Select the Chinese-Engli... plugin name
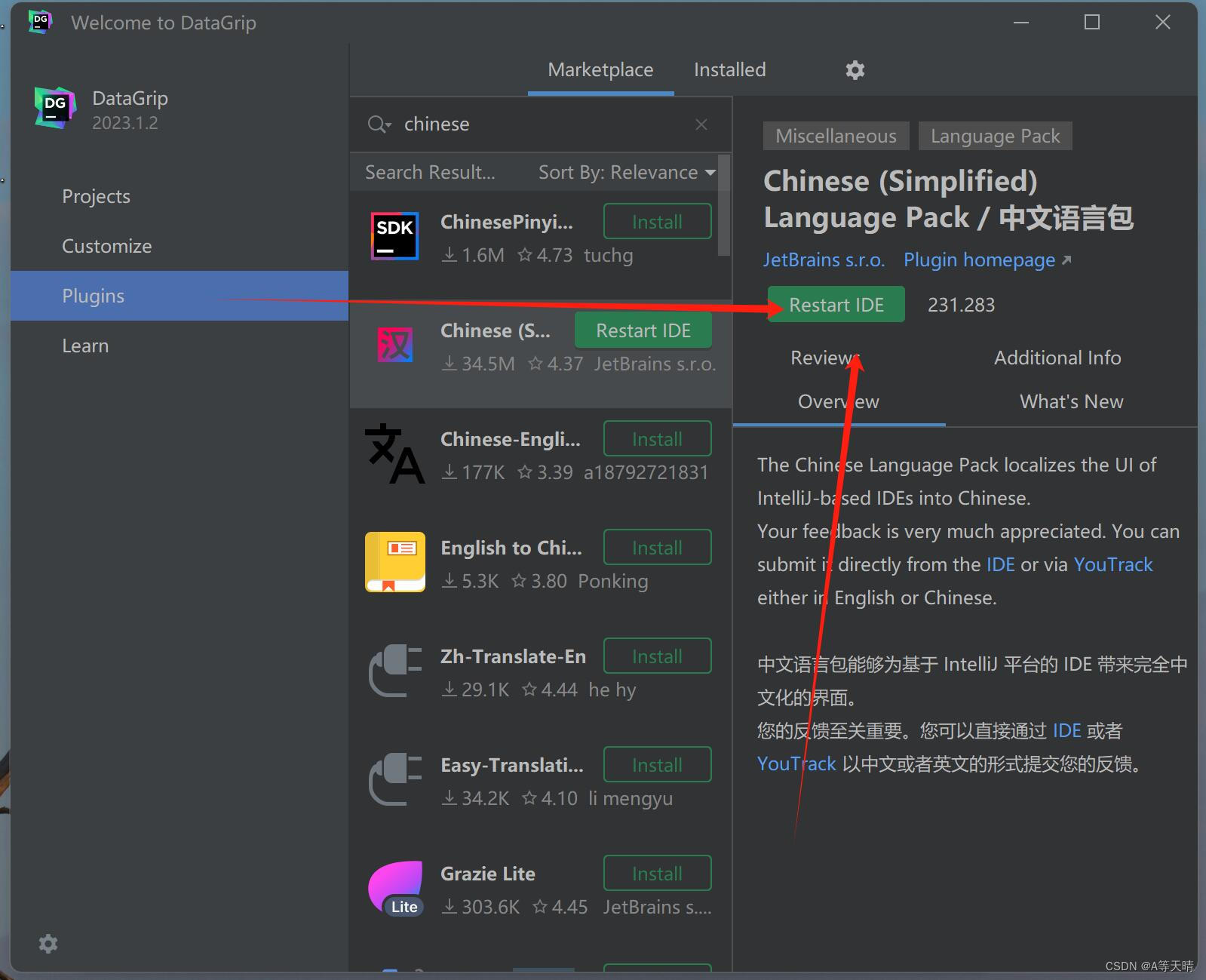The width and height of the screenshot is (1206, 980). pyautogui.click(x=511, y=439)
